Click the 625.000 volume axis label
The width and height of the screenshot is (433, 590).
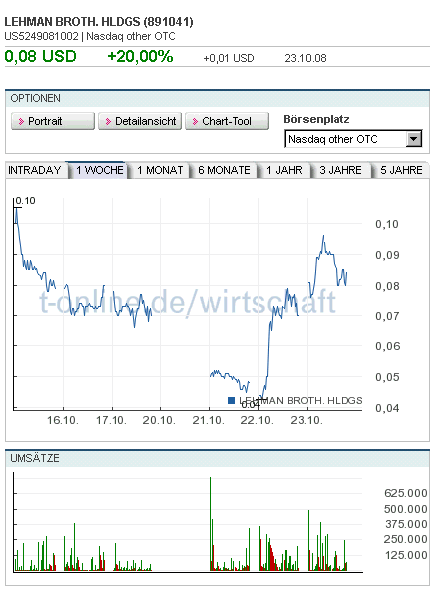pos(406,493)
